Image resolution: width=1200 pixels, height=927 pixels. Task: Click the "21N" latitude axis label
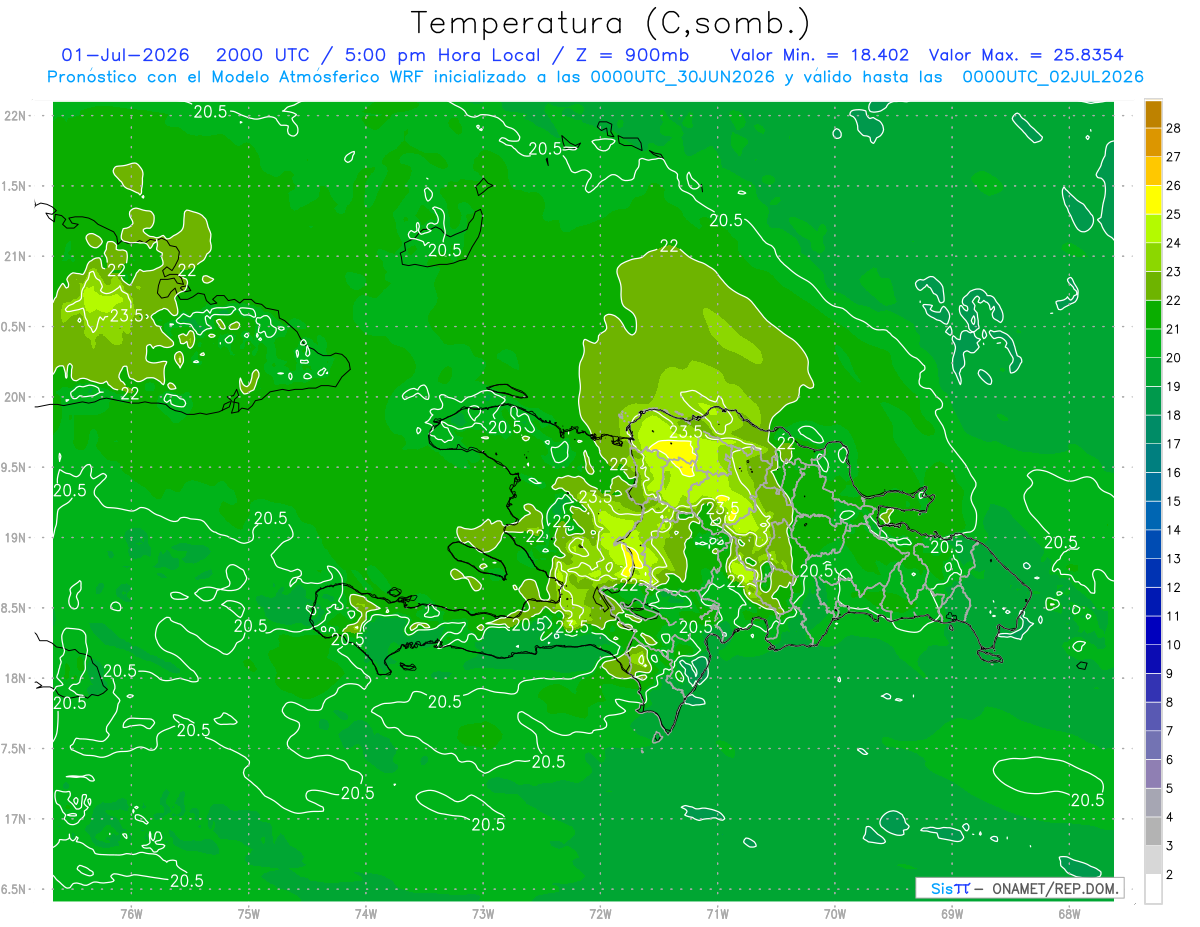(x=15, y=256)
